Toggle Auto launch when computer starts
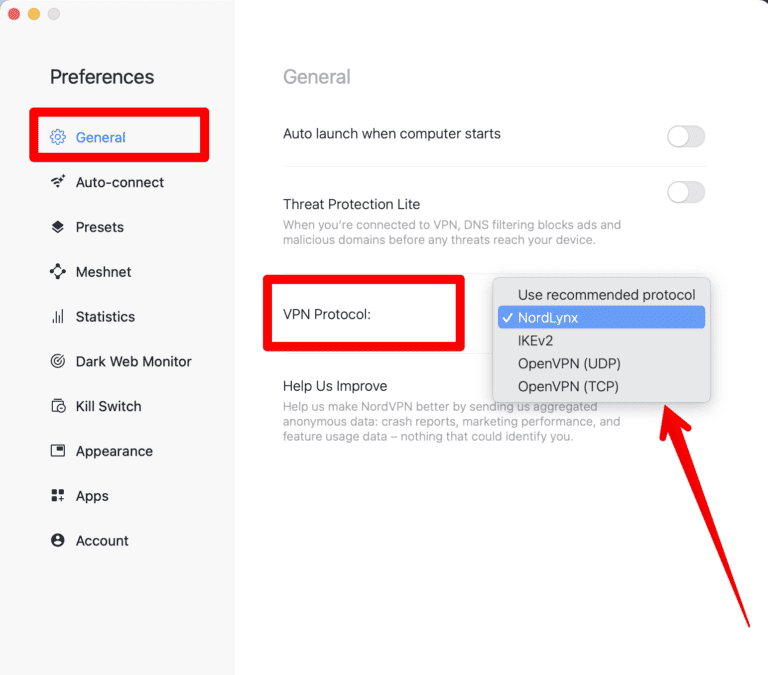The height and width of the screenshot is (675, 768). coord(686,136)
